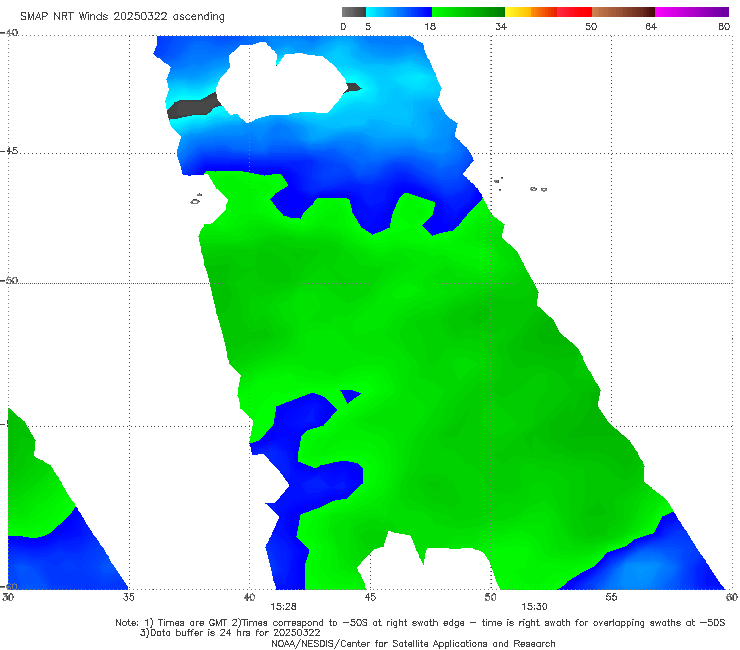Click the small island outline left of the swath
Screen dimensions: 740x650
point(196,199)
